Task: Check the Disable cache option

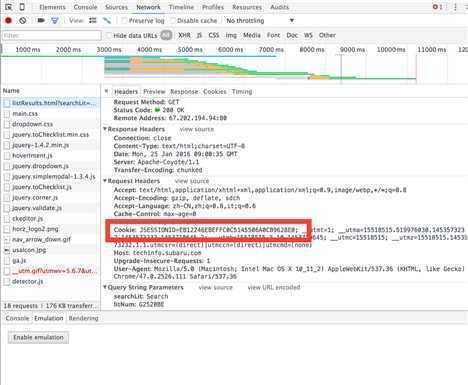Action: (172, 21)
